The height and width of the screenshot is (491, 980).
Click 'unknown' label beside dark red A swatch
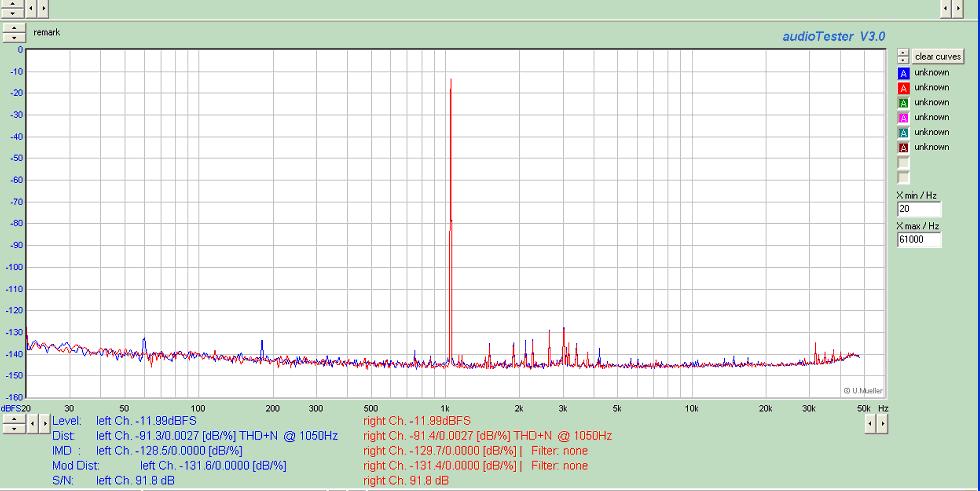[932, 147]
